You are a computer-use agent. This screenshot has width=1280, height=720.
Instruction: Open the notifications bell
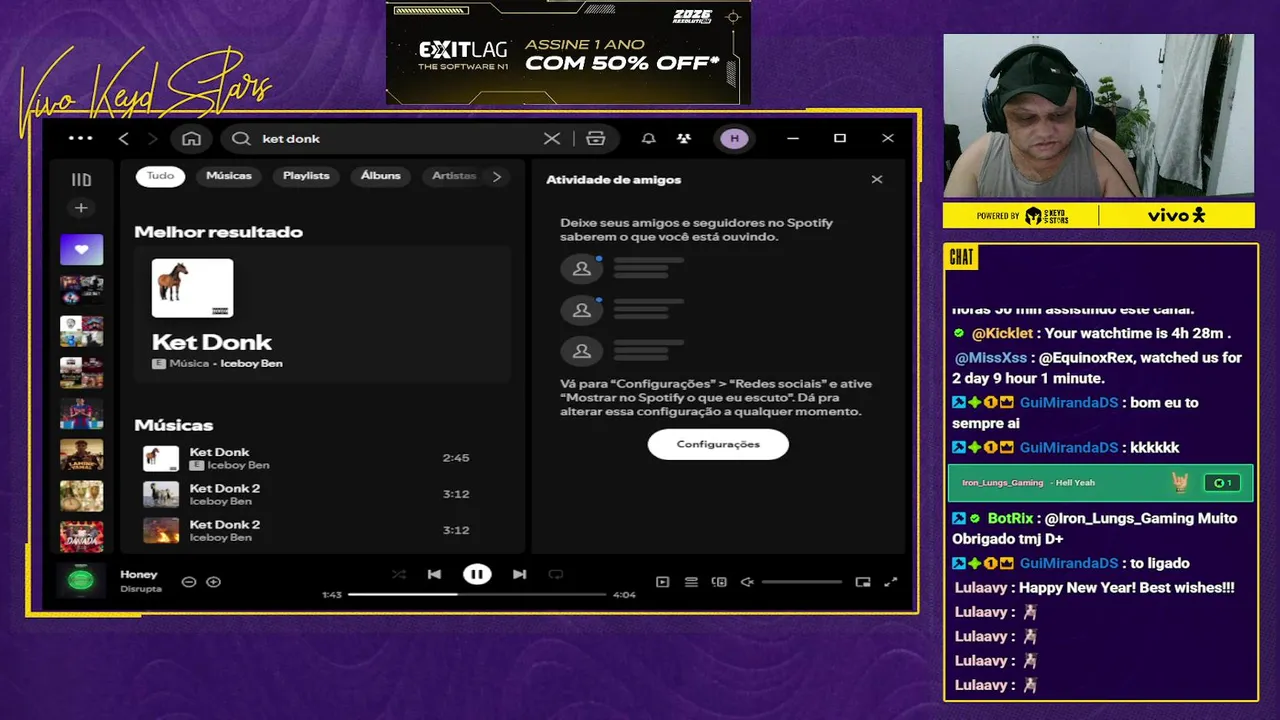tap(649, 139)
